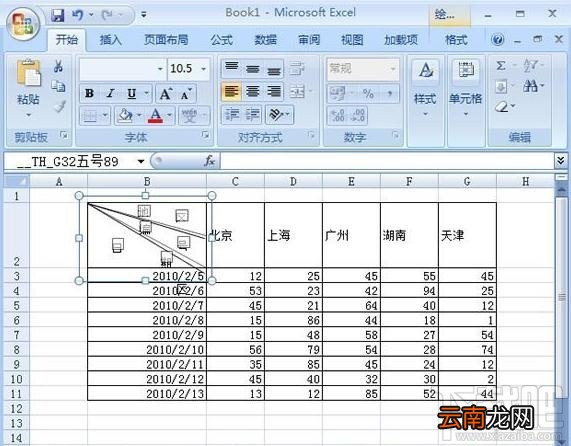Click the Clear eraser icon
571x446 pixels.
(501, 107)
